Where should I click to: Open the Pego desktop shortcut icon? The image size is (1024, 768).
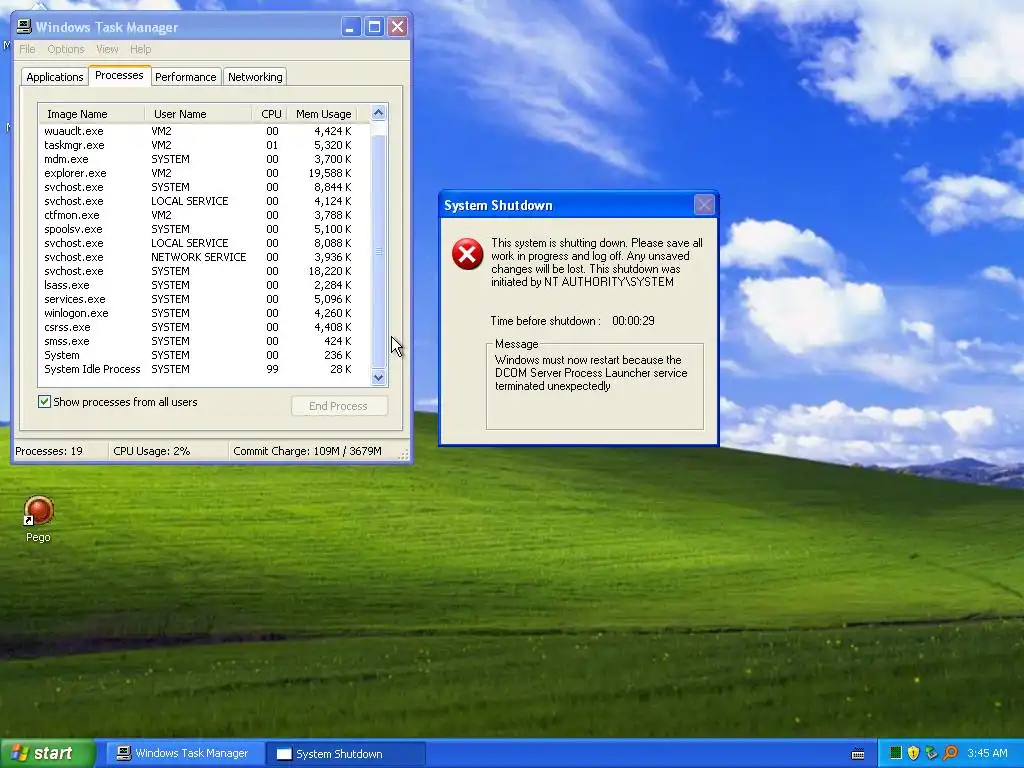(39, 511)
